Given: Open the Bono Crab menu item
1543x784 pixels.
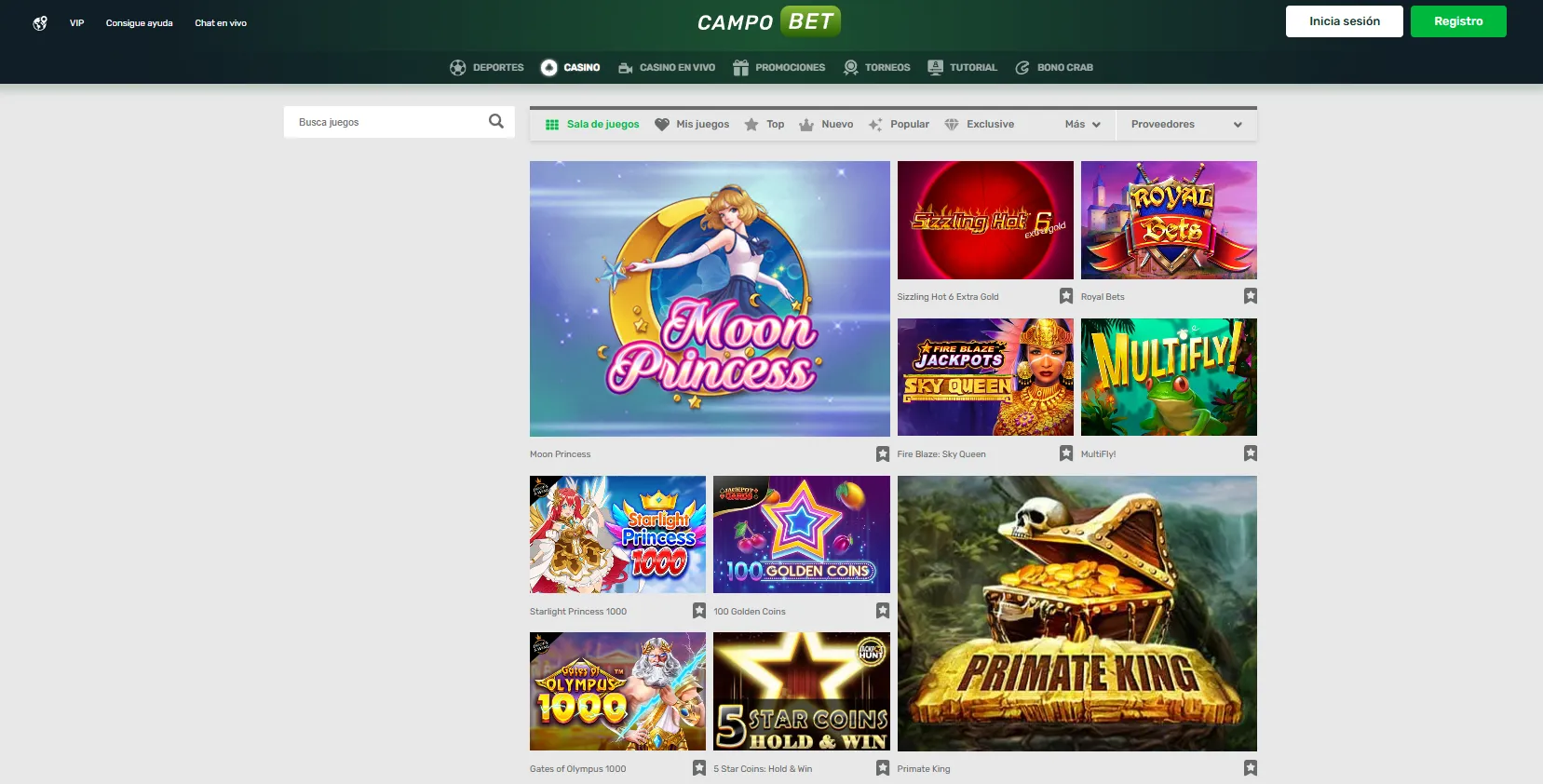Looking at the screenshot, I should coord(1054,67).
